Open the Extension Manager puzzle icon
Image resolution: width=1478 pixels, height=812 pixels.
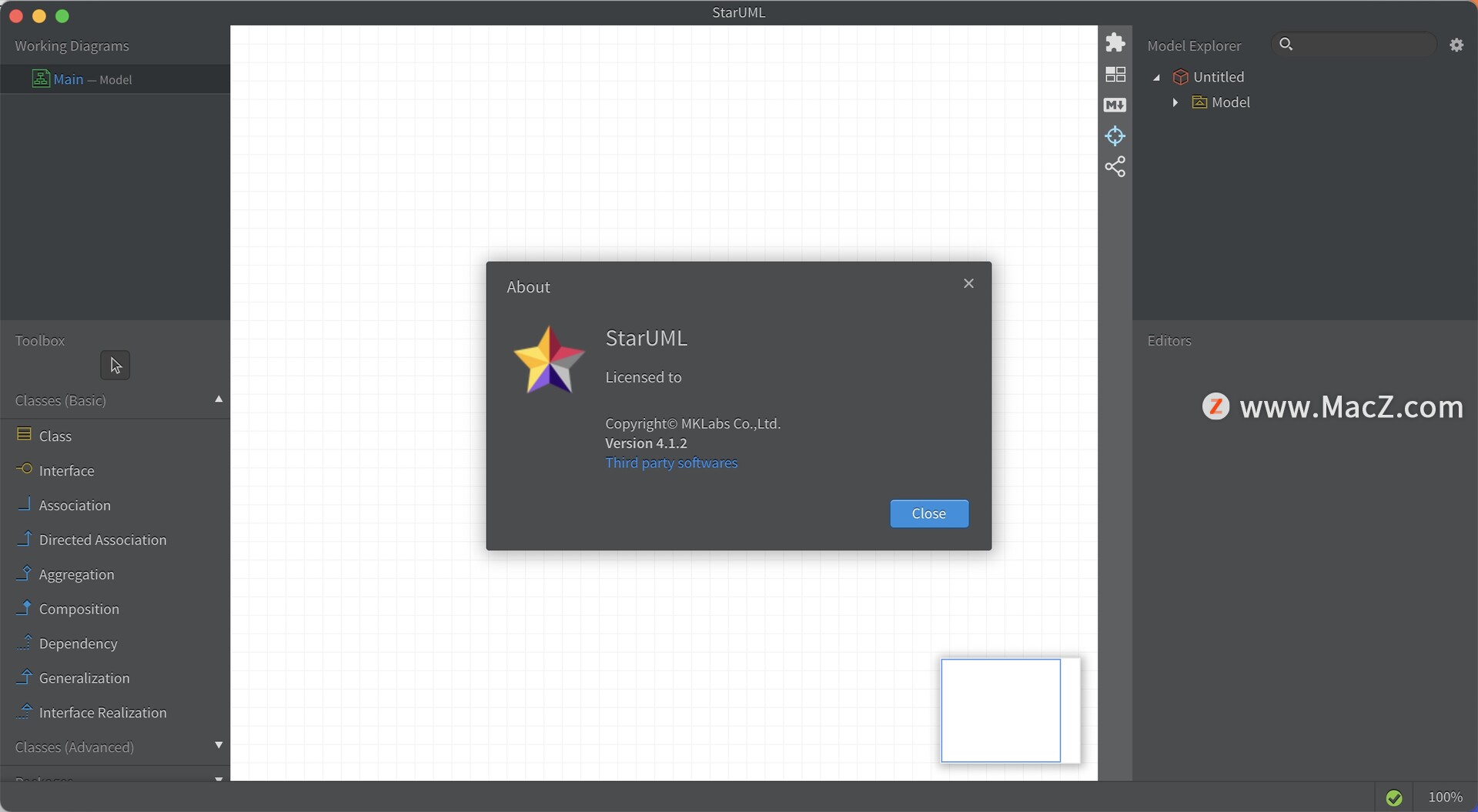pyautogui.click(x=1115, y=42)
